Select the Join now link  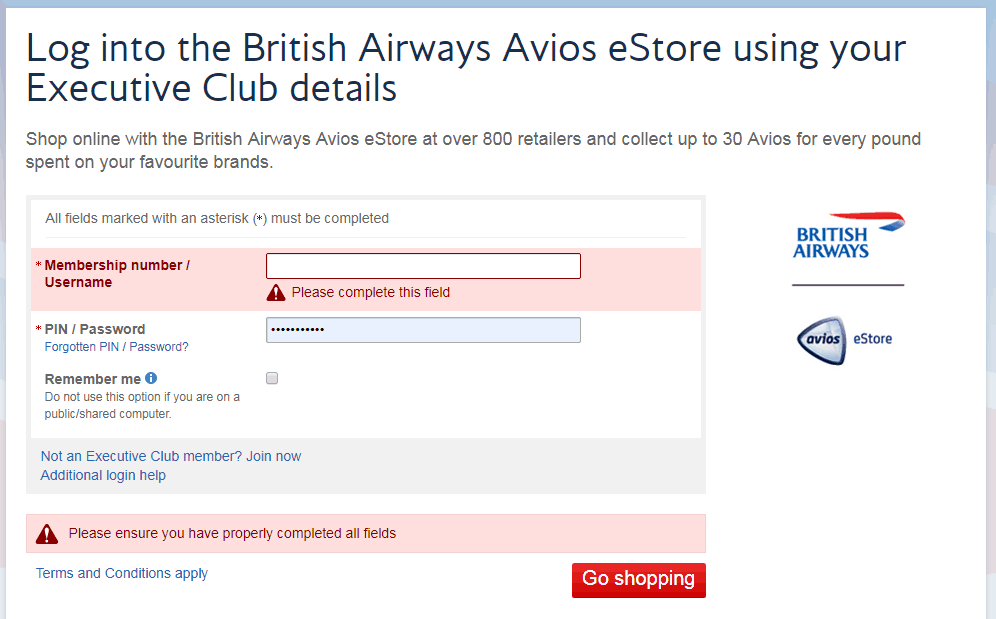click(x=273, y=455)
